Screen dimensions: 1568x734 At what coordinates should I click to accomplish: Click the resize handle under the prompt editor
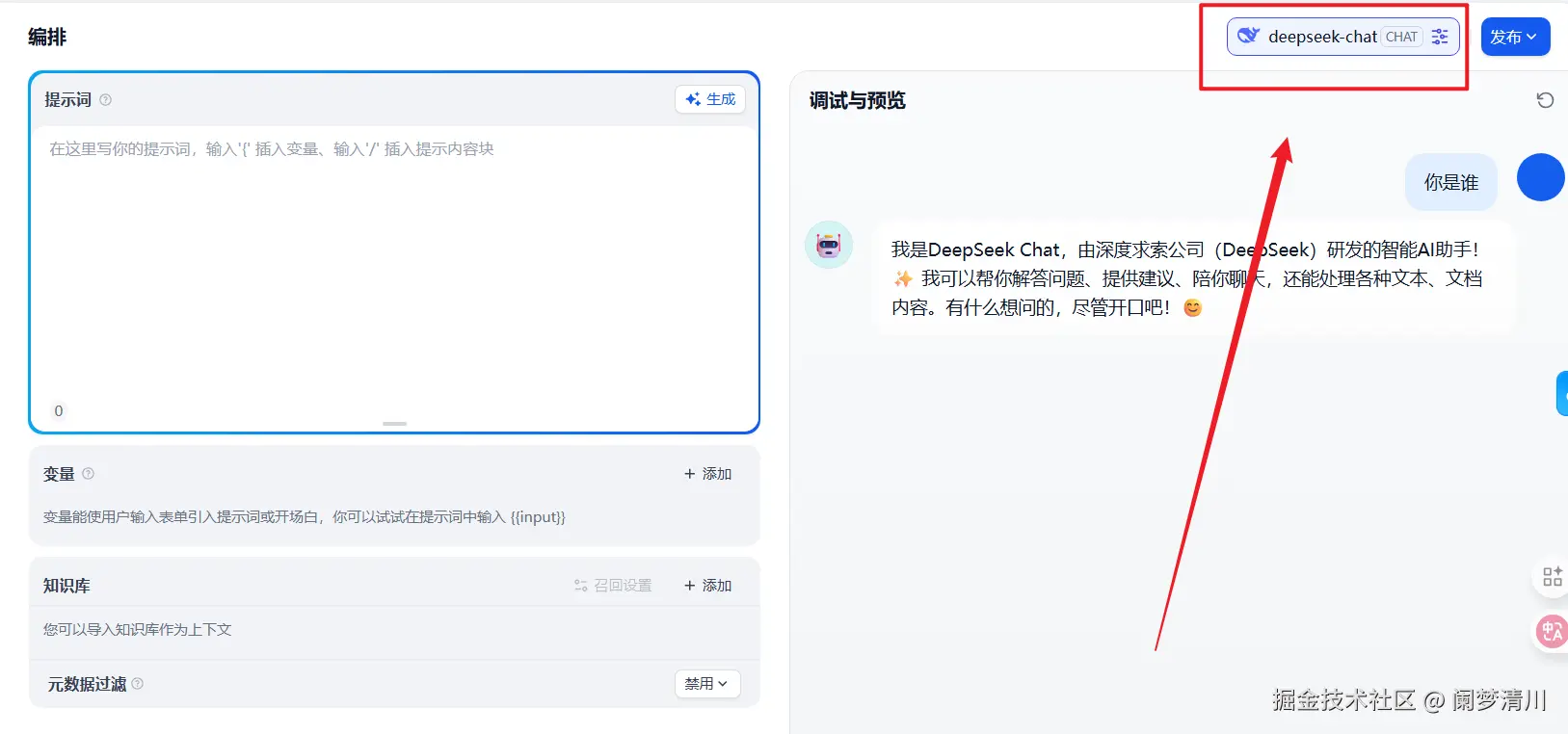[x=394, y=424]
